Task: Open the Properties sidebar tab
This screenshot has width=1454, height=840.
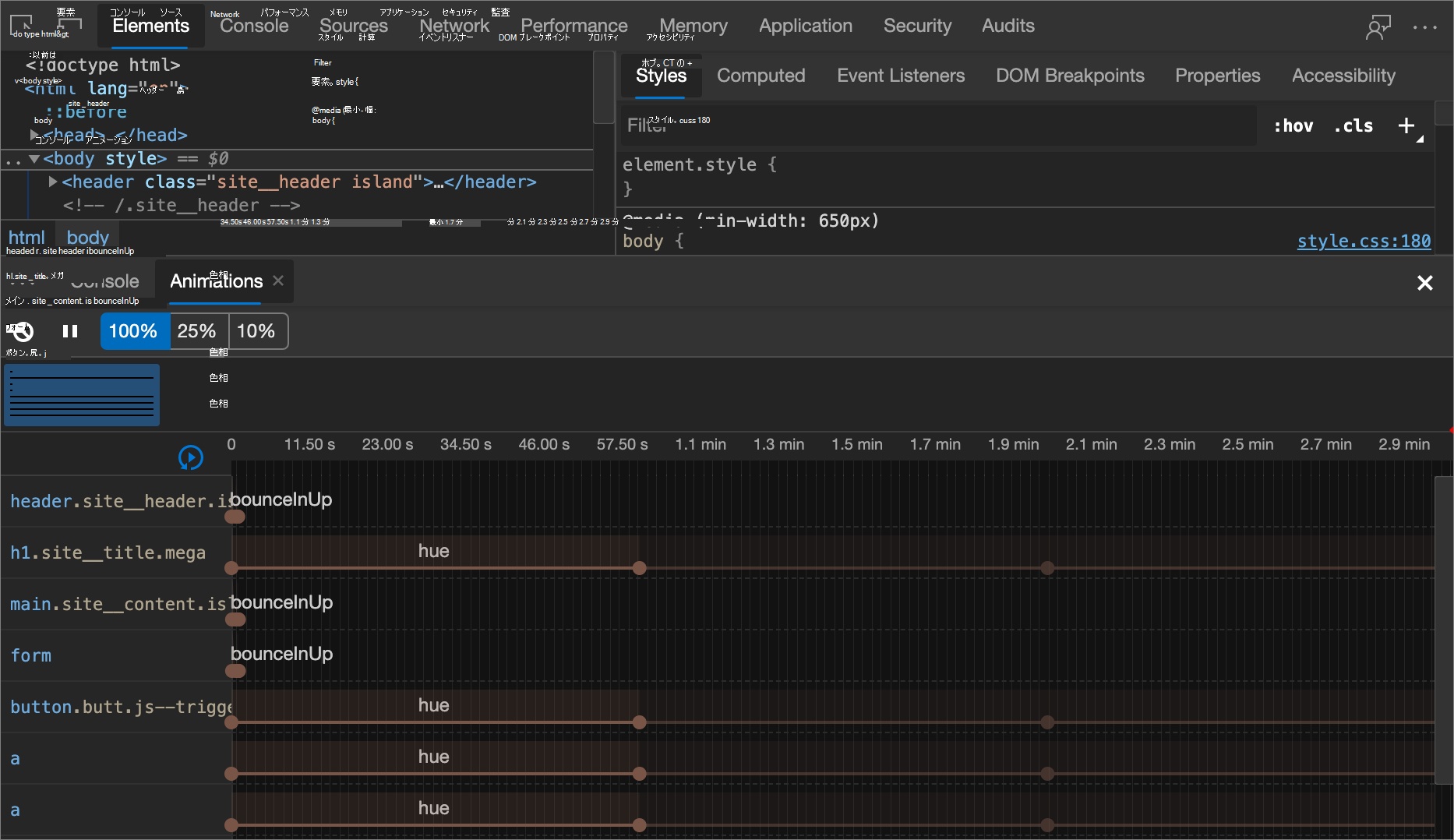Action: point(1217,76)
